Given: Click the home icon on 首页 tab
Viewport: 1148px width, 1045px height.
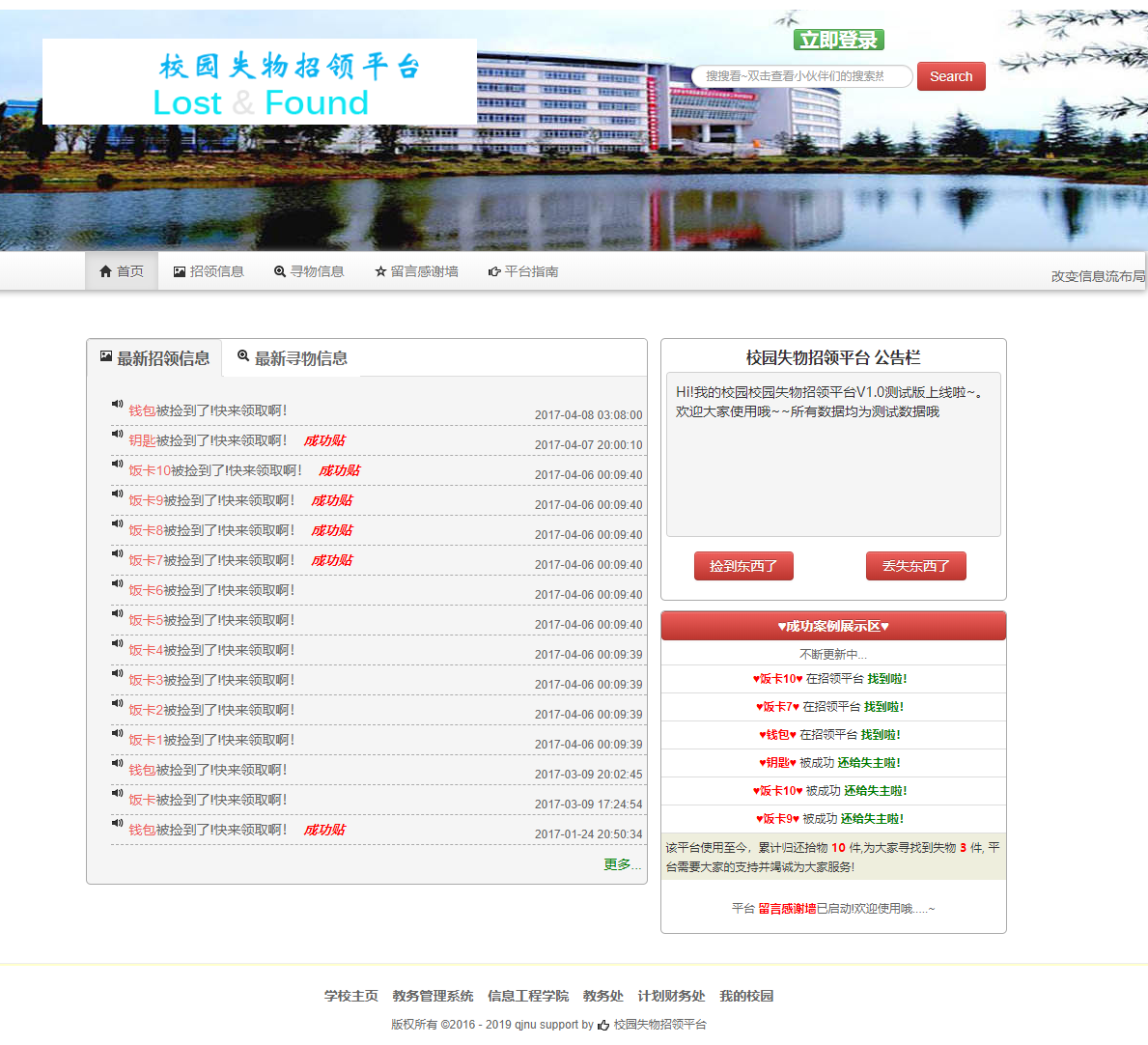Looking at the screenshot, I should (x=104, y=270).
